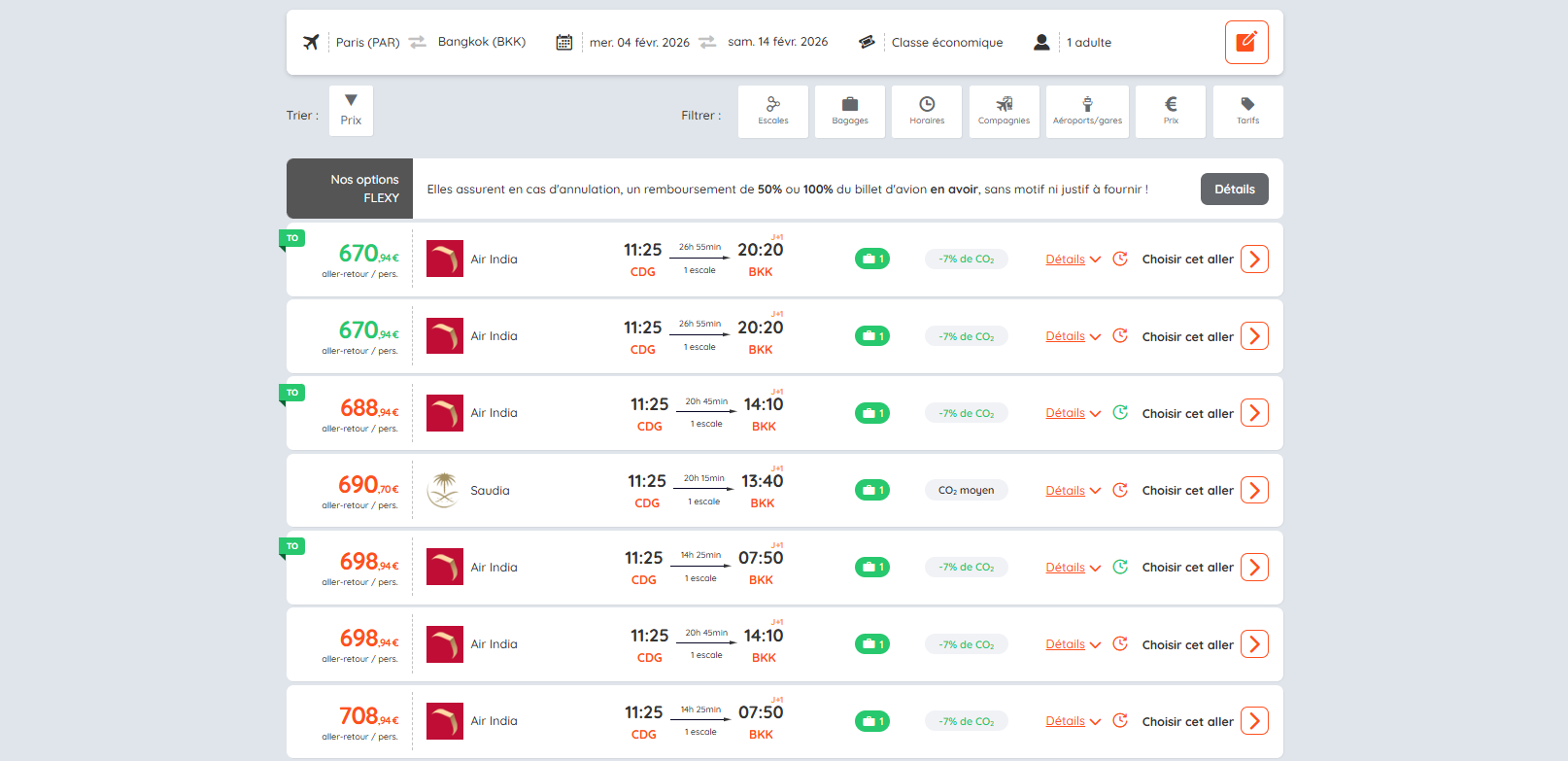The height and width of the screenshot is (761, 1568).
Task: Expand Détails for the 708,94€ flight
Action: click(1073, 721)
